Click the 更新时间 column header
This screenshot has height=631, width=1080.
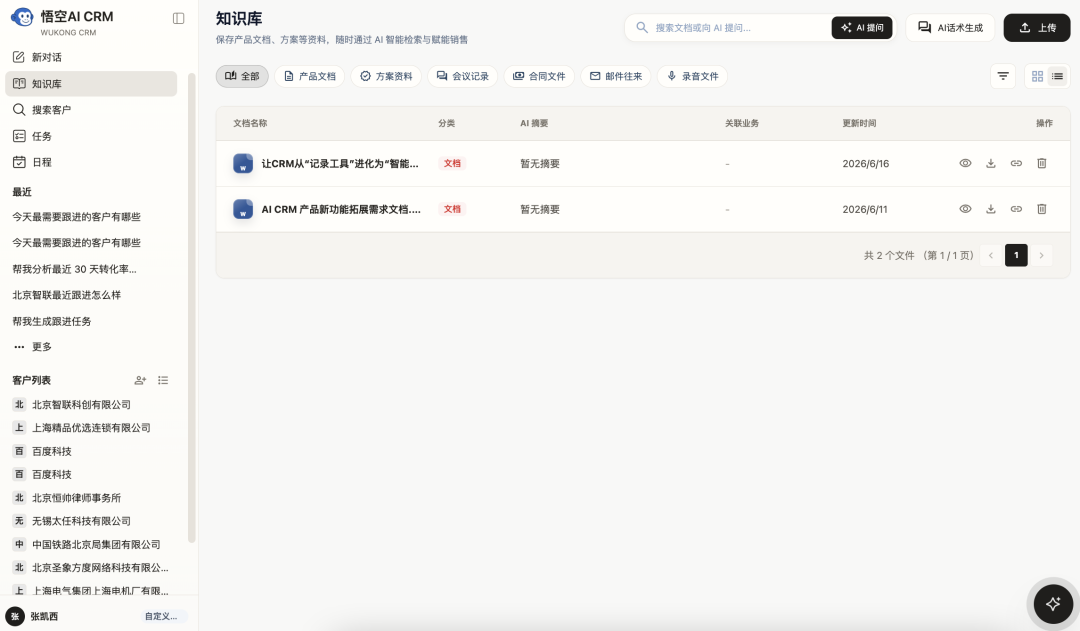point(859,123)
